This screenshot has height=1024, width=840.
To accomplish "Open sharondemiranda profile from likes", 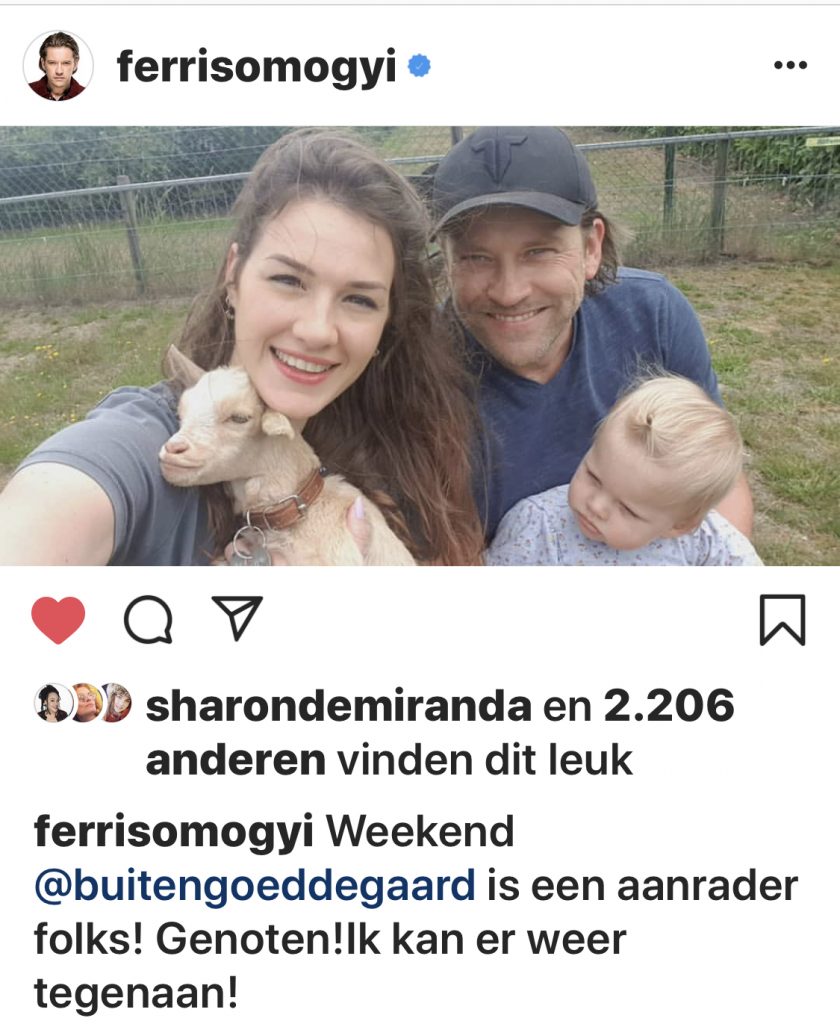I will click(x=338, y=706).
